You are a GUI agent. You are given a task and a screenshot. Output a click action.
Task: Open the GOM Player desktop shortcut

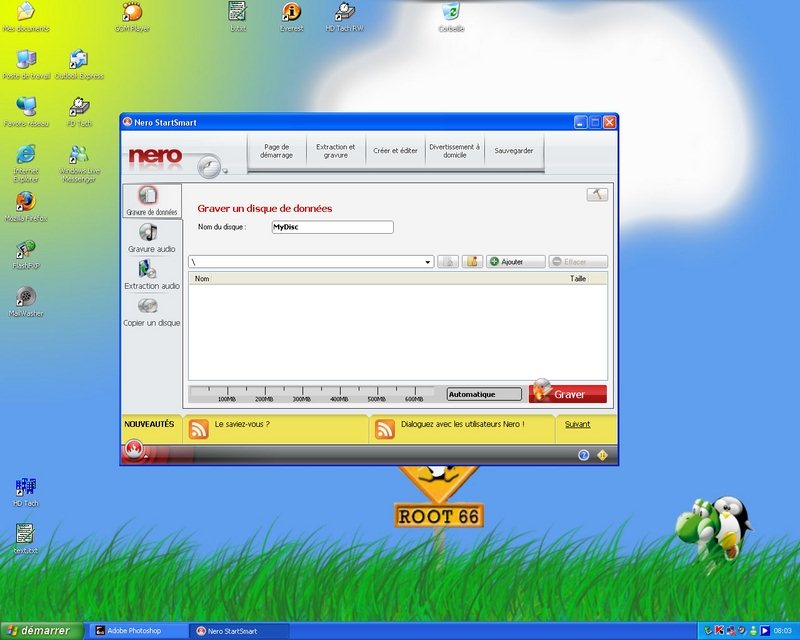(132, 17)
